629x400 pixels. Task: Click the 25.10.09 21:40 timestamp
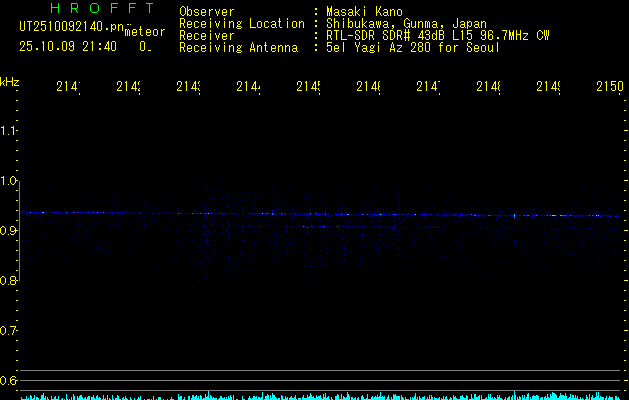(x=67, y=46)
